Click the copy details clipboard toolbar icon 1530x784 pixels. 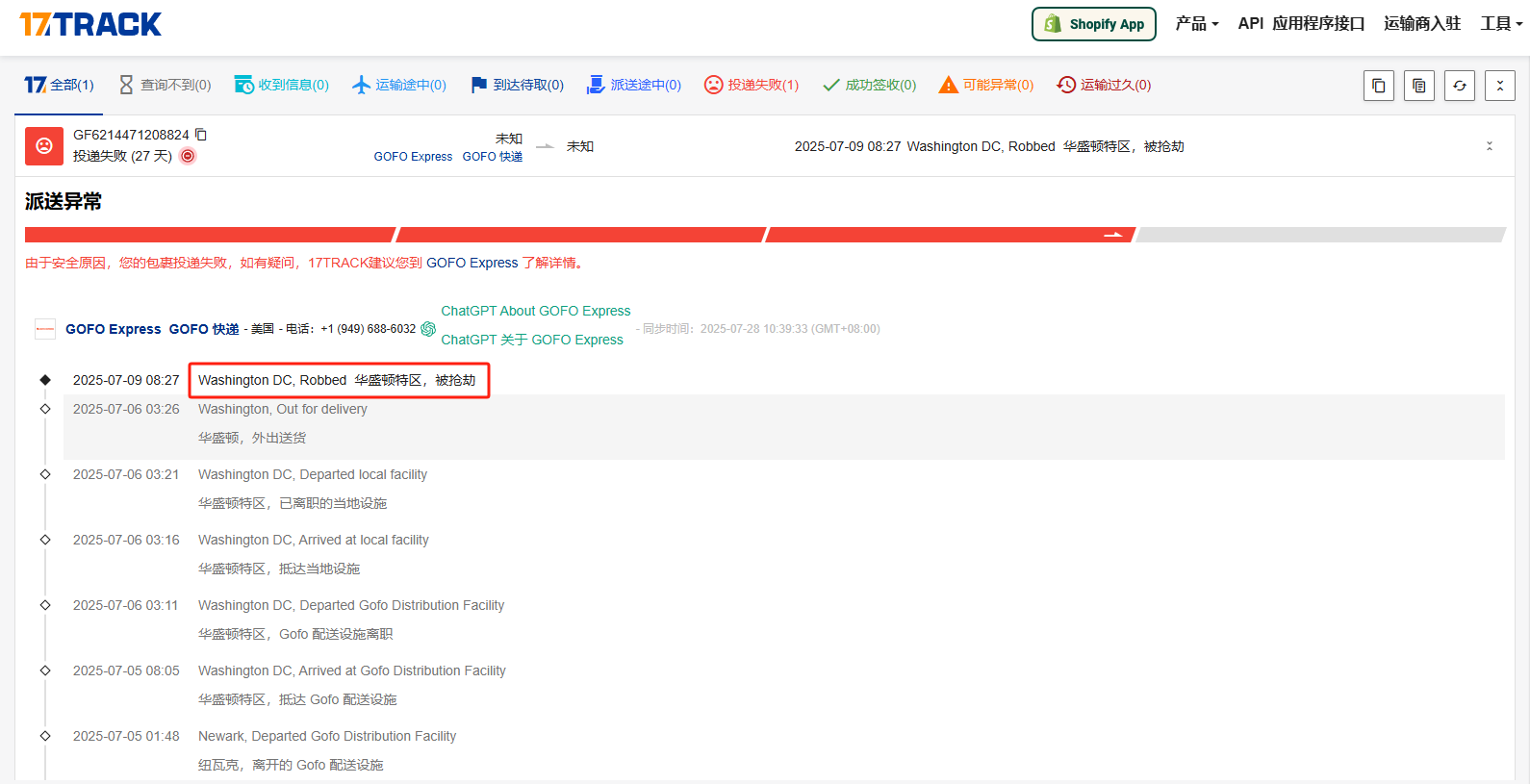(1419, 86)
